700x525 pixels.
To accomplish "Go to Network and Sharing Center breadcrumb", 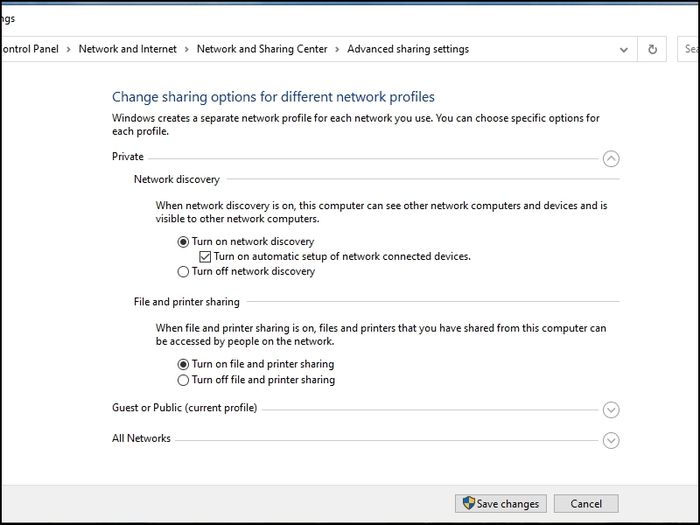I will pyautogui.click(x=262, y=49).
